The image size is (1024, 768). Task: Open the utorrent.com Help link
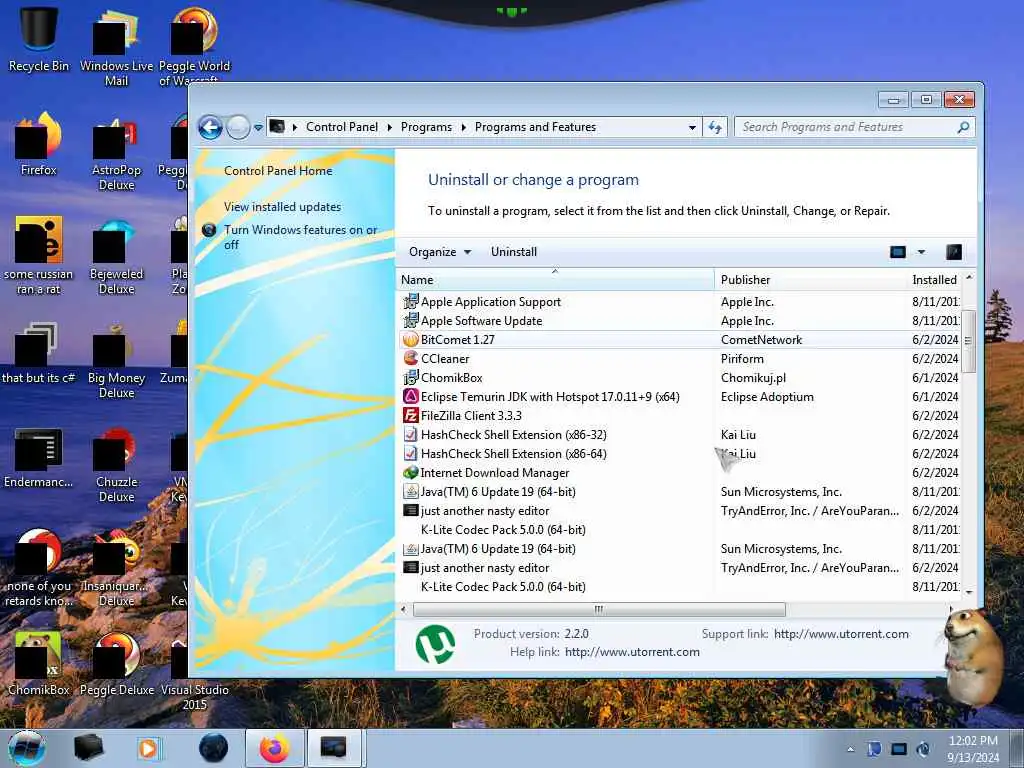pyautogui.click(x=632, y=652)
